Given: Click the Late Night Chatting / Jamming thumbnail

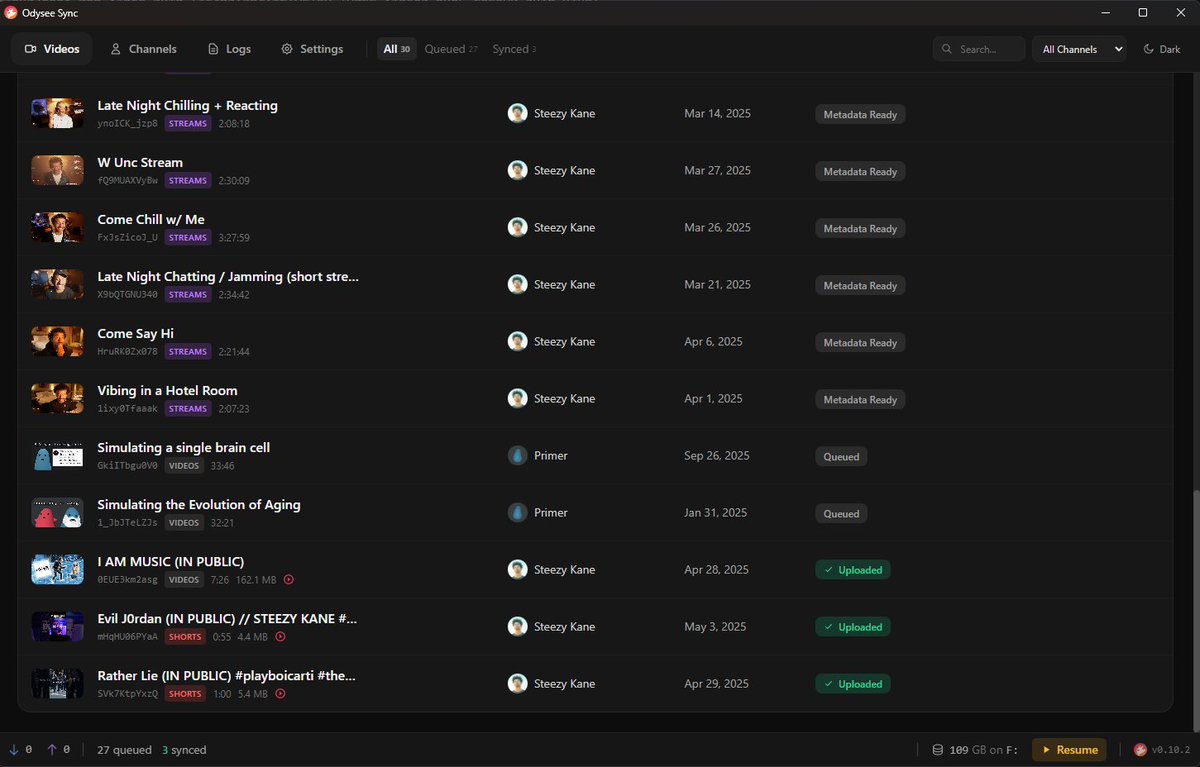Looking at the screenshot, I should (x=57, y=284).
